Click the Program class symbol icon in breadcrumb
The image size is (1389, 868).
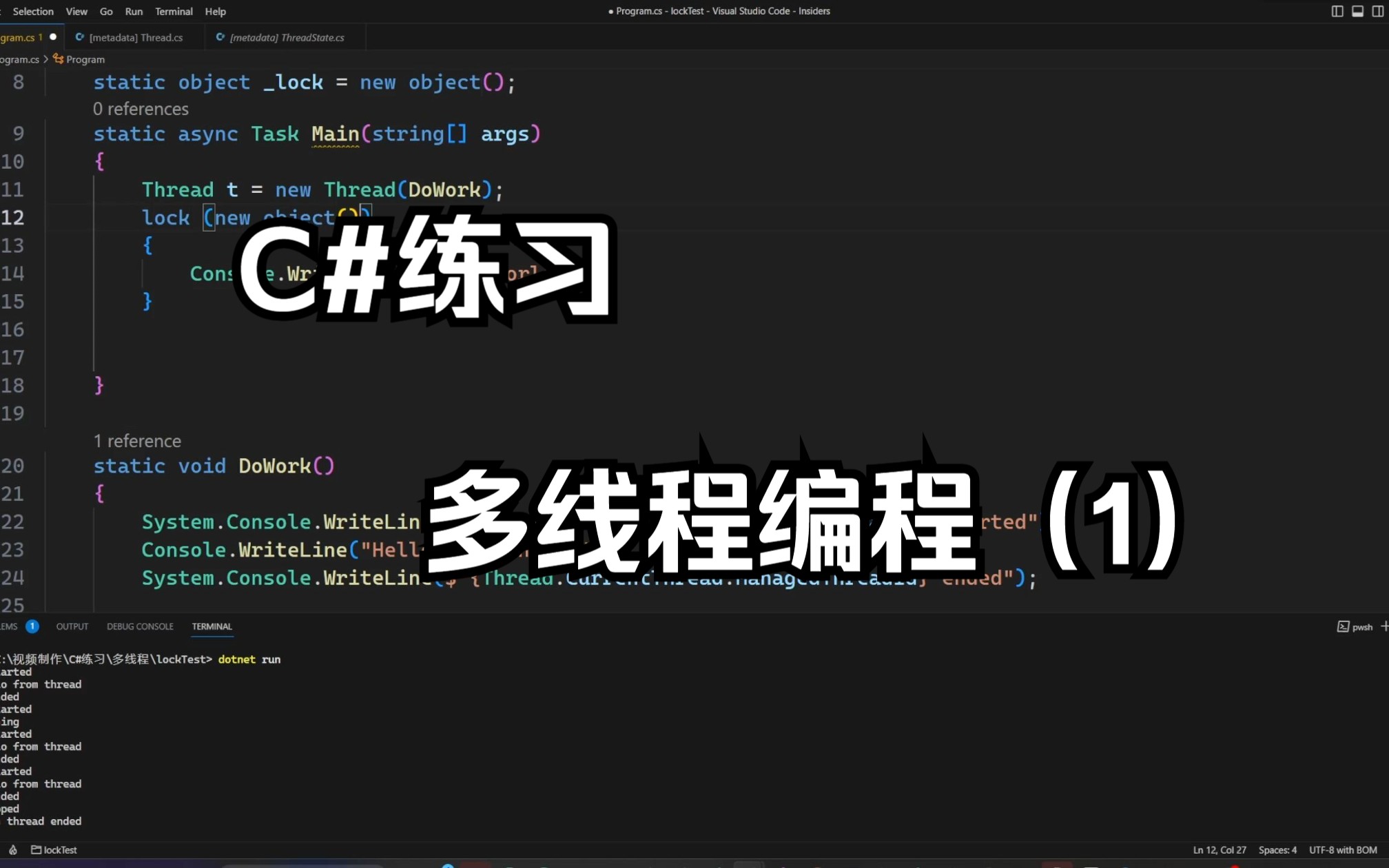coord(58,59)
